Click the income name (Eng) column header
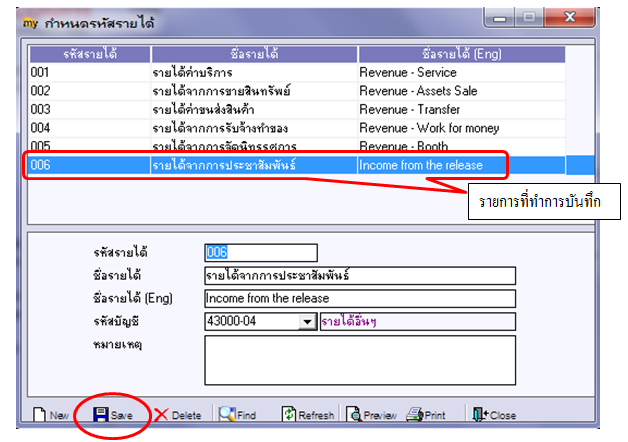 [461, 54]
